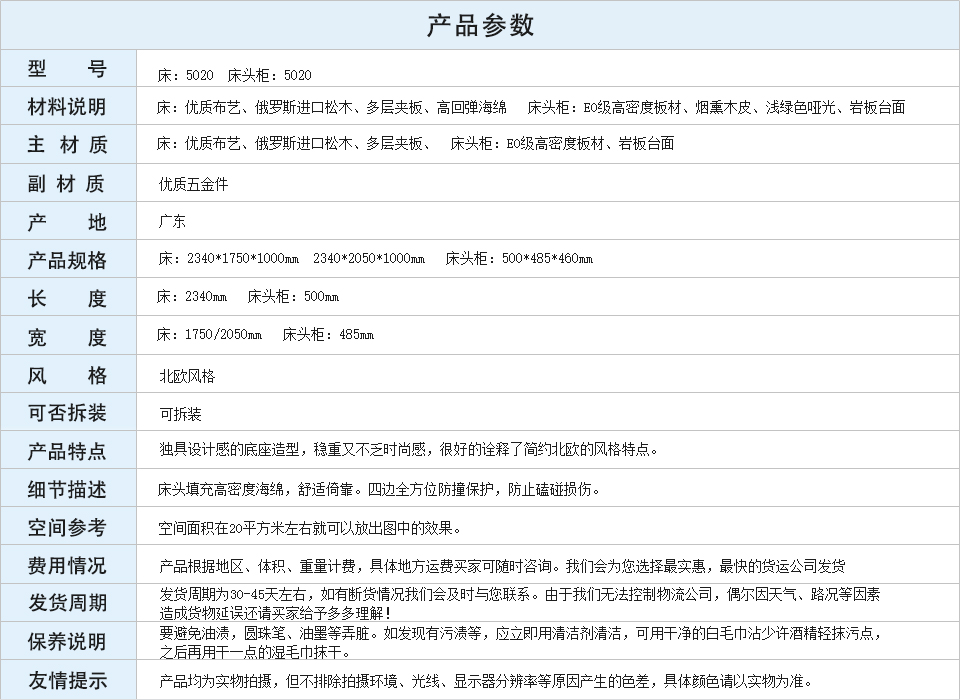Click the text 发货周期为30-45天左右

(x=520, y=603)
